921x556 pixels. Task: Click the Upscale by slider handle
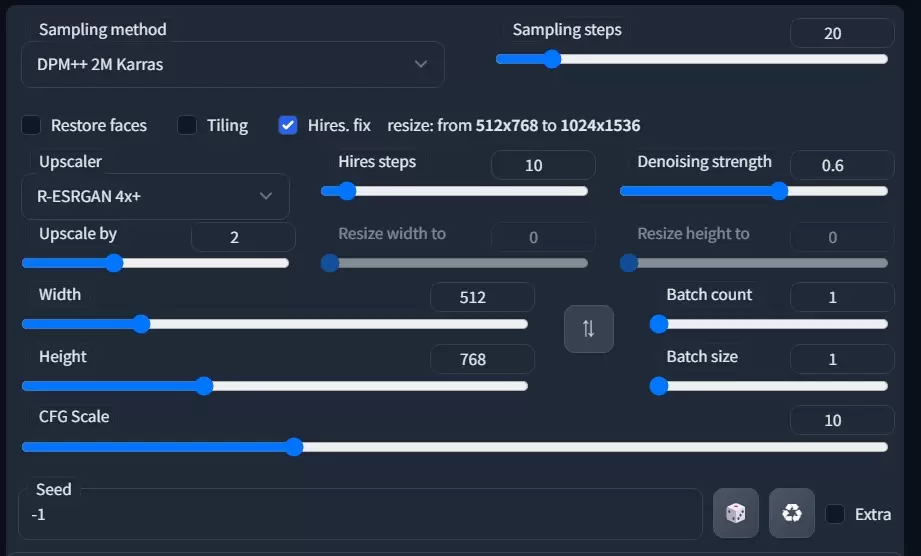pos(114,263)
